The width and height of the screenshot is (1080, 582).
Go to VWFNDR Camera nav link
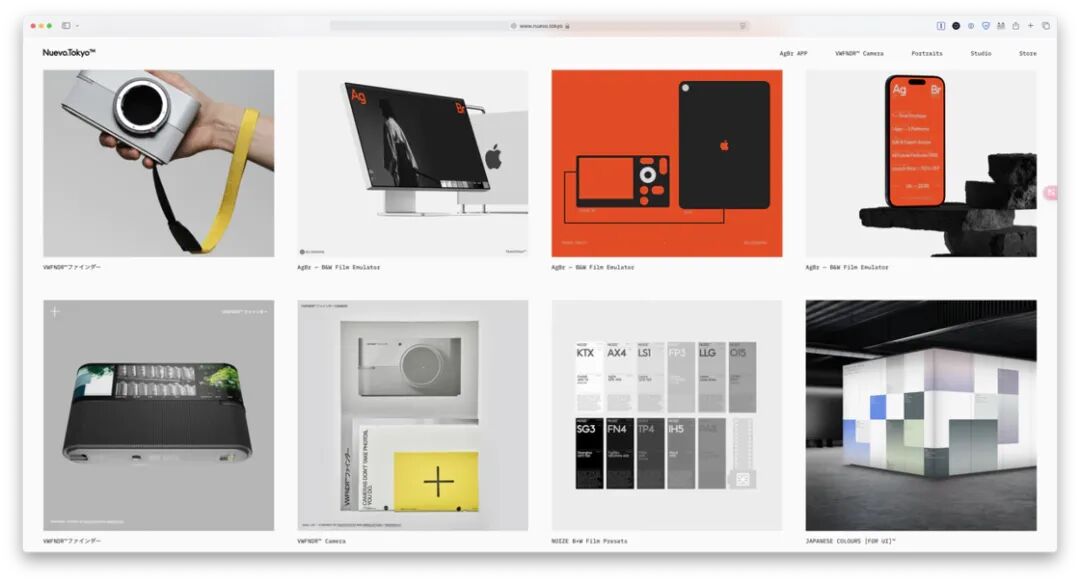pos(859,53)
